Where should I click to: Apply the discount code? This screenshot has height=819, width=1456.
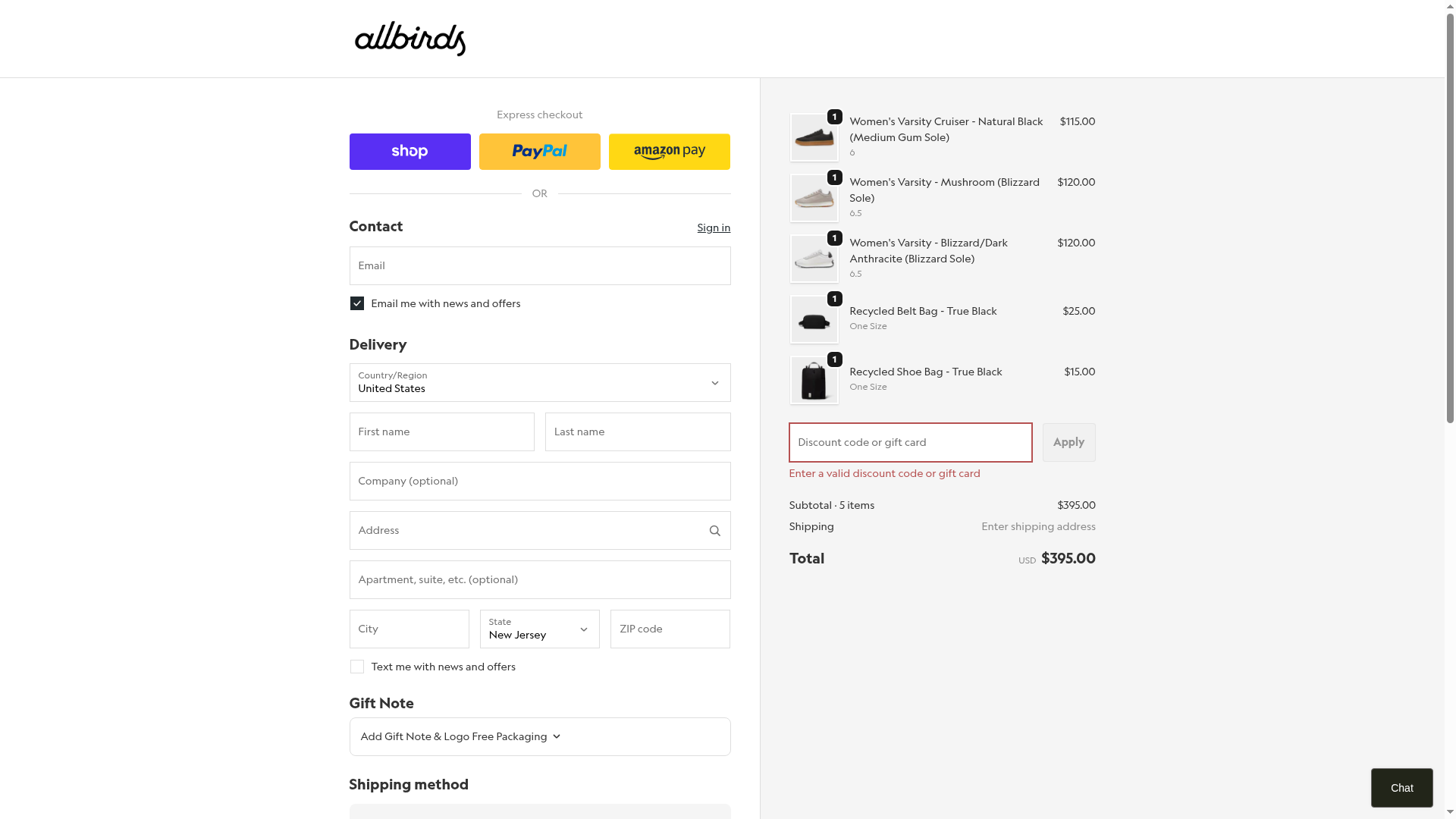click(1068, 442)
